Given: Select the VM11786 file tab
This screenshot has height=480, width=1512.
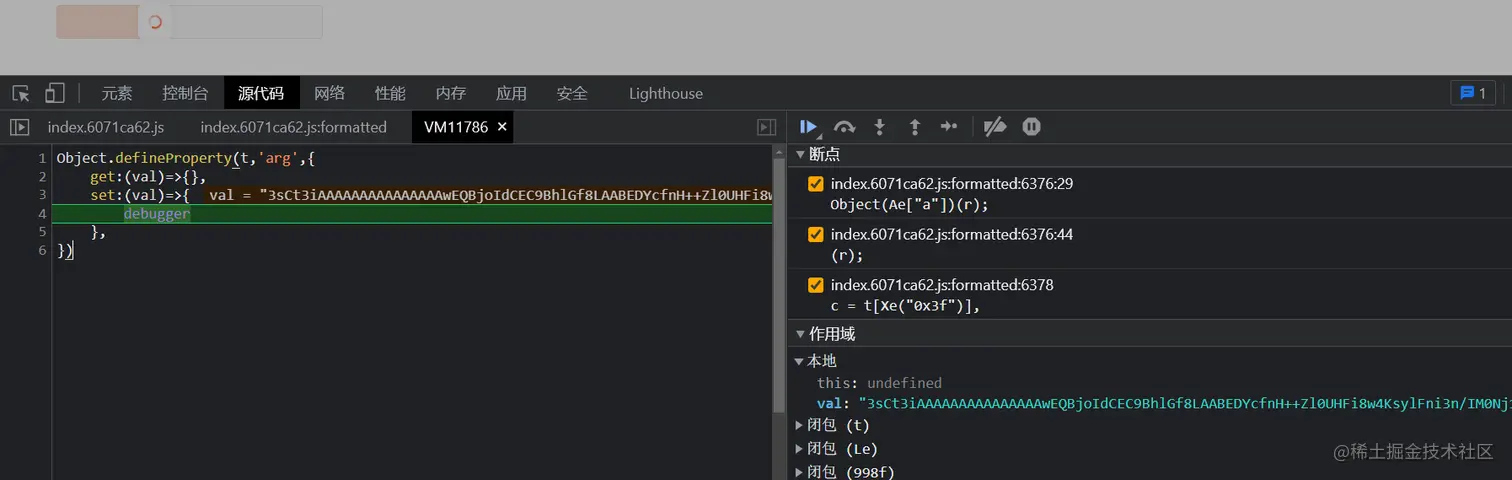Looking at the screenshot, I should [x=455, y=127].
